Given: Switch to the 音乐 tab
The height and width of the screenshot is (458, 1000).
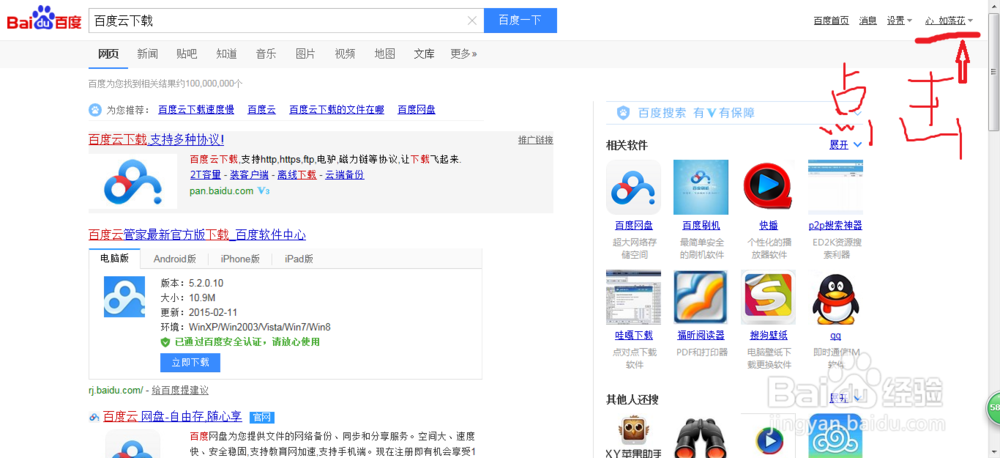Looking at the screenshot, I should [x=266, y=54].
